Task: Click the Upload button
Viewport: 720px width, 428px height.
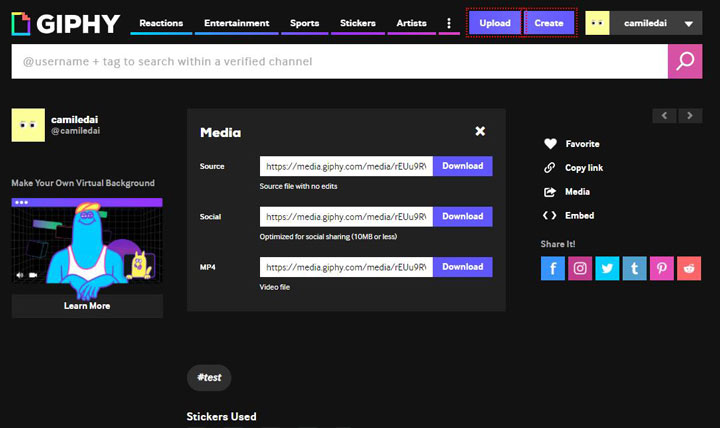Action: pyautogui.click(x=495, y=23)
